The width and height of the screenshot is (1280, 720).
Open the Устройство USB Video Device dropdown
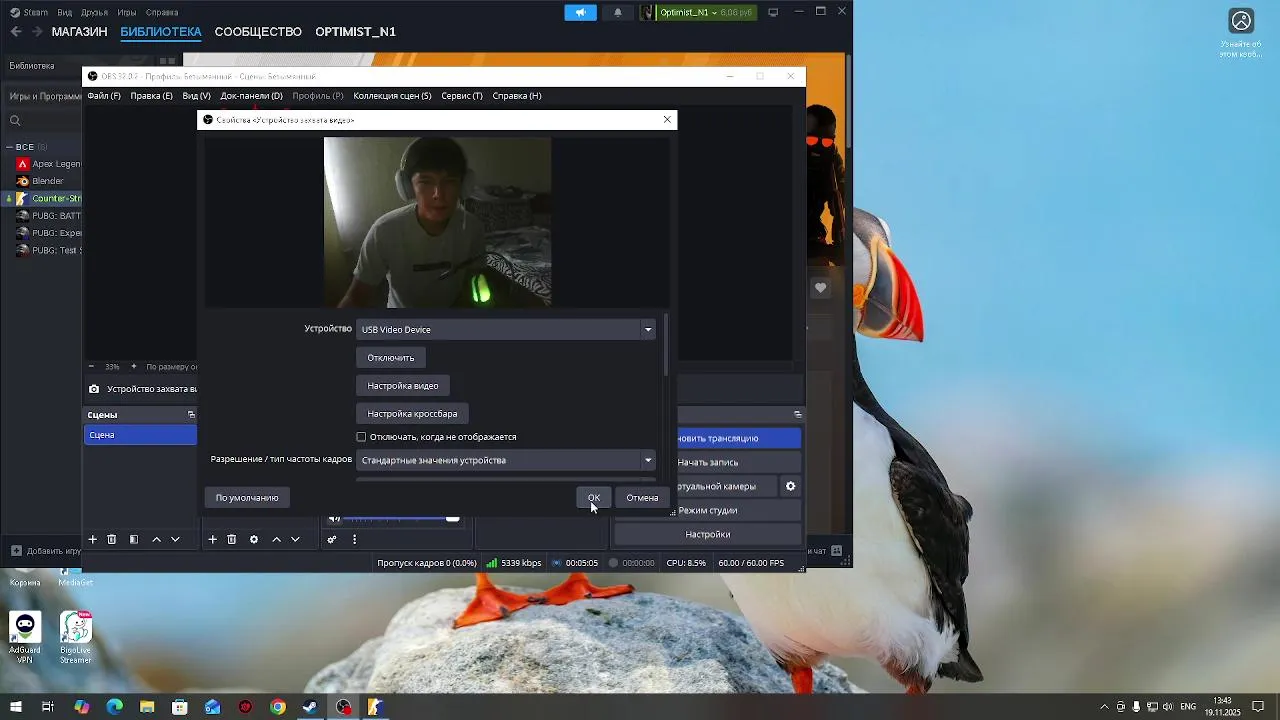pos(506,329)
